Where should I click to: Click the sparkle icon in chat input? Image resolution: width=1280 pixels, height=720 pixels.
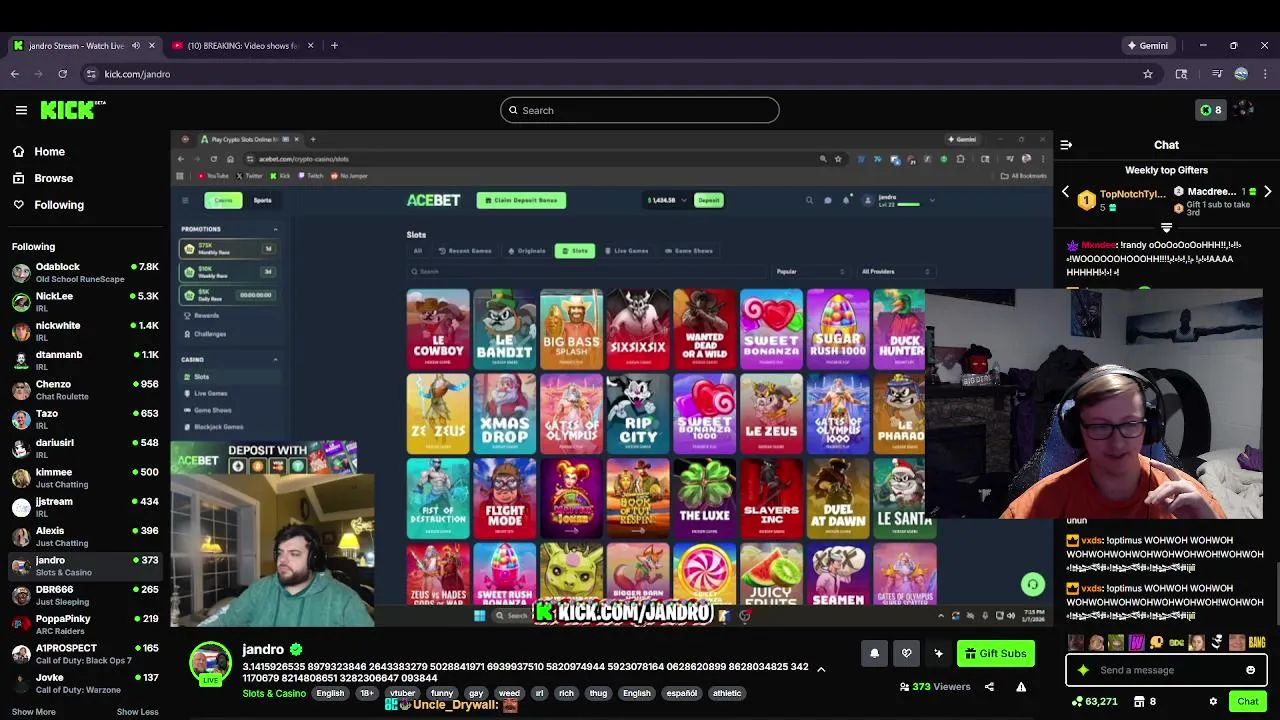click(x=1083, y=670)
